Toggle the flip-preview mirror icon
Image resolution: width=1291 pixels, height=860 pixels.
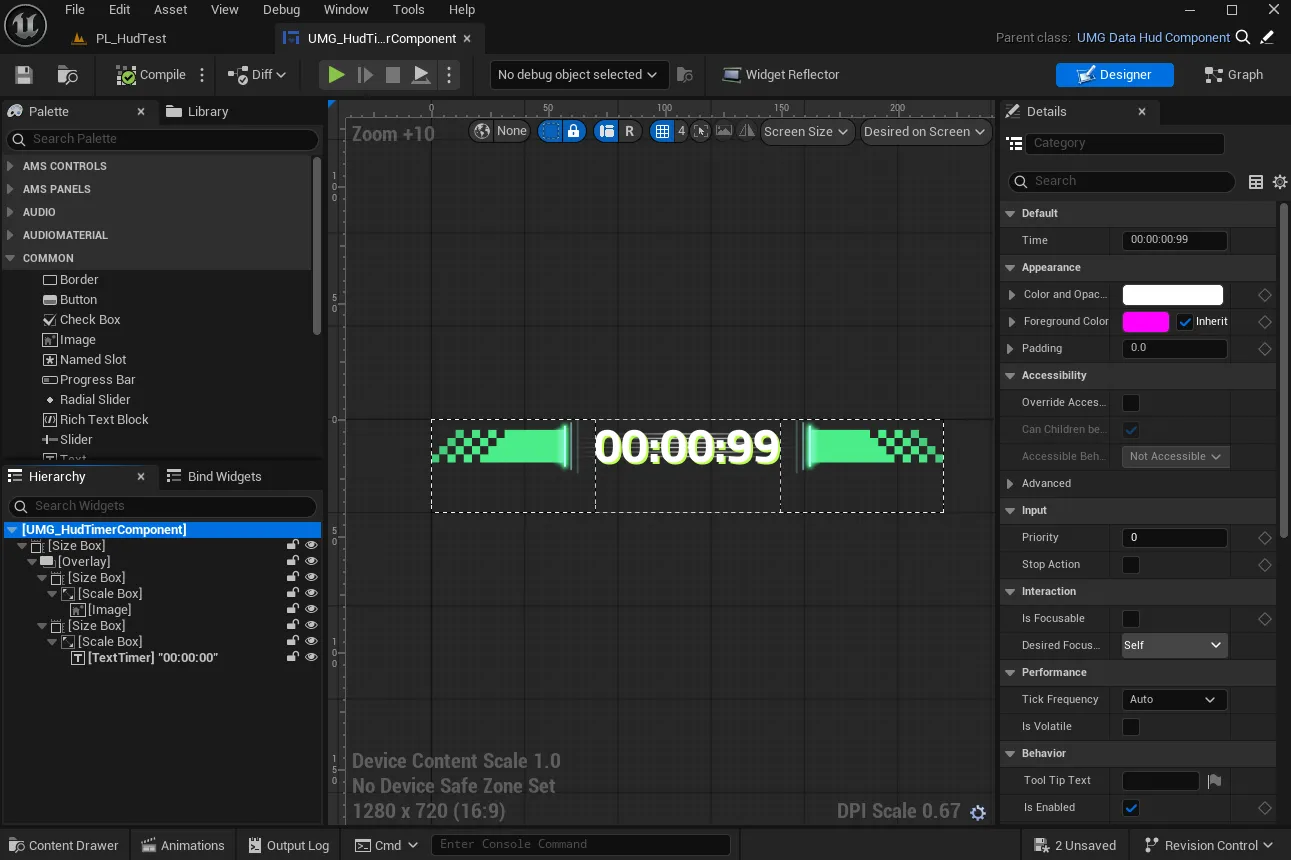(746, 131)
